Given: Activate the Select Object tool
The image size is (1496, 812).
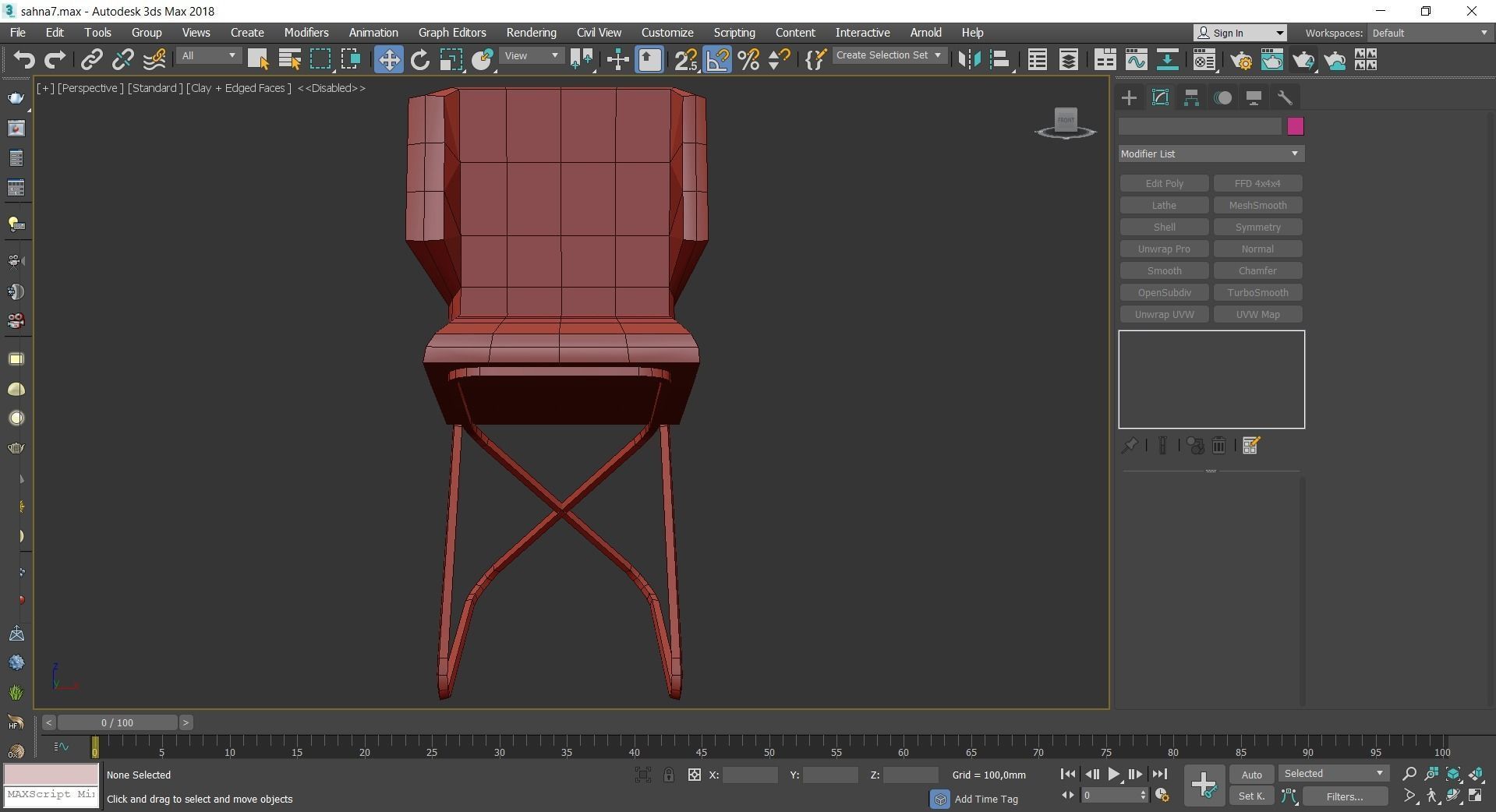Looking at the screenshot, I should pos(258,60).
